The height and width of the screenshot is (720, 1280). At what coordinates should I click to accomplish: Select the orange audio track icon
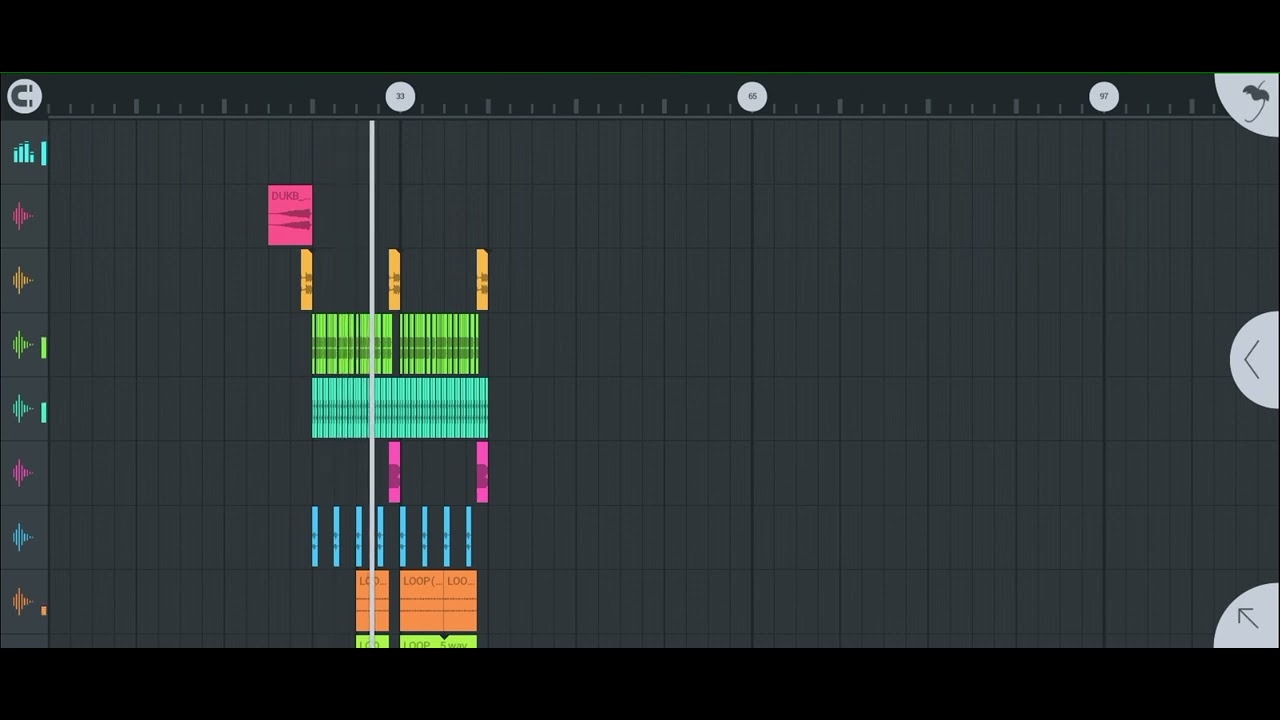coord(23,601)
